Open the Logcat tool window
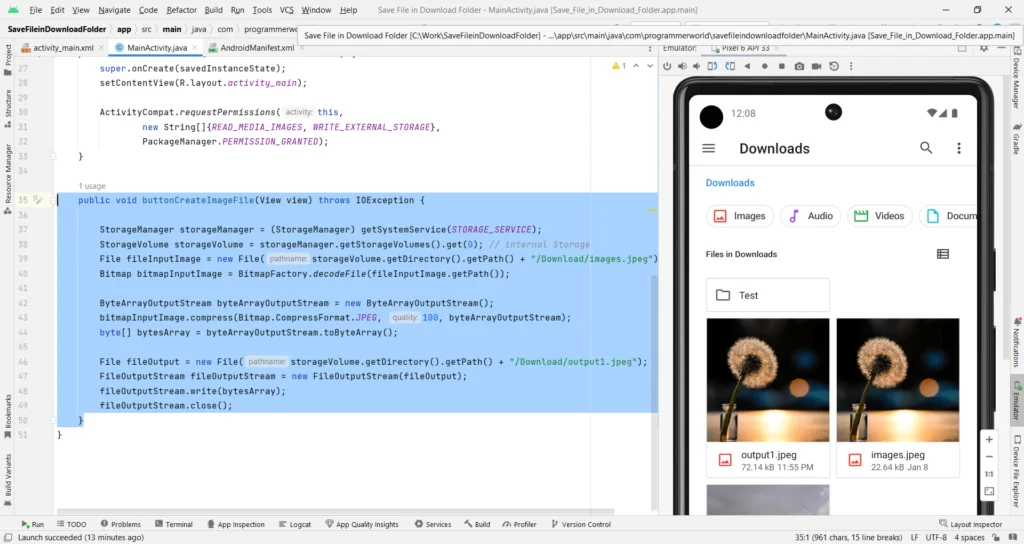The height and width of the screenshot is (544, 1024). point(295,524)
